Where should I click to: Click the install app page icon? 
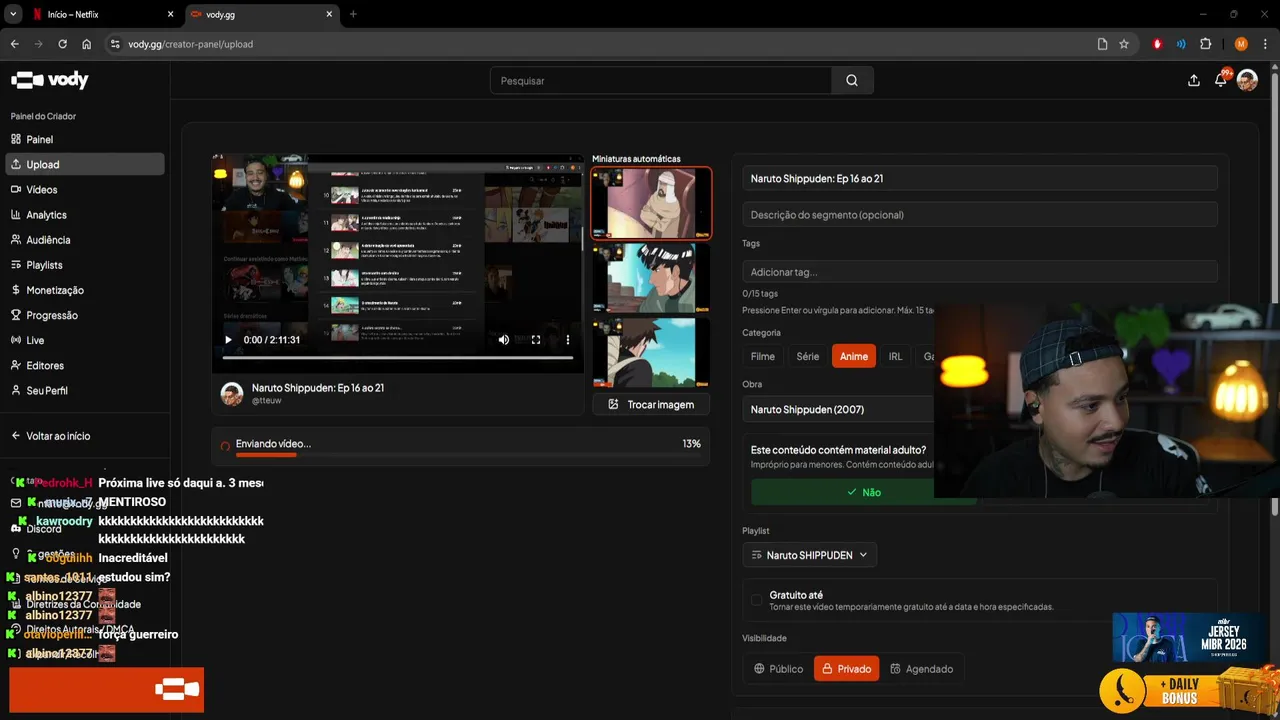tap(1102, 44)
